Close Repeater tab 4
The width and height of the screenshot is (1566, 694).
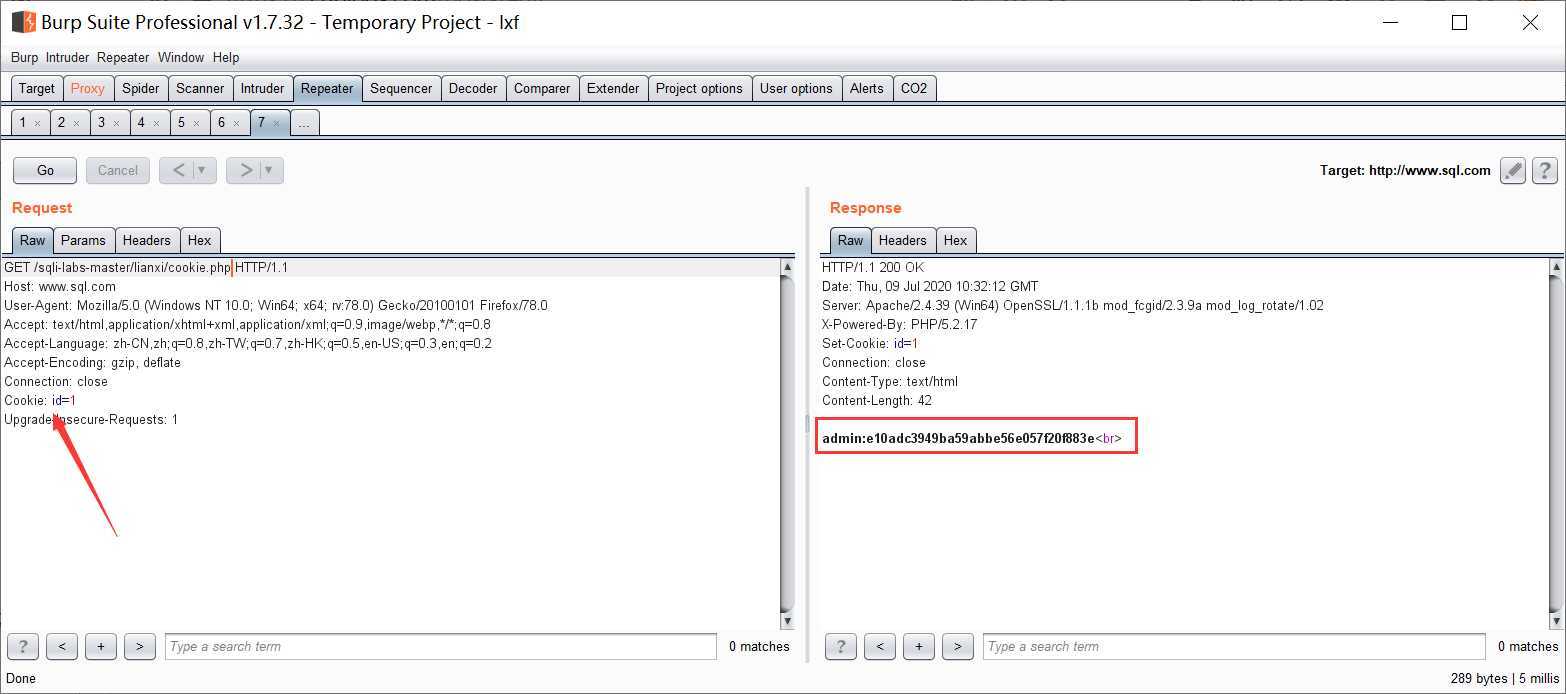(156, 123)
